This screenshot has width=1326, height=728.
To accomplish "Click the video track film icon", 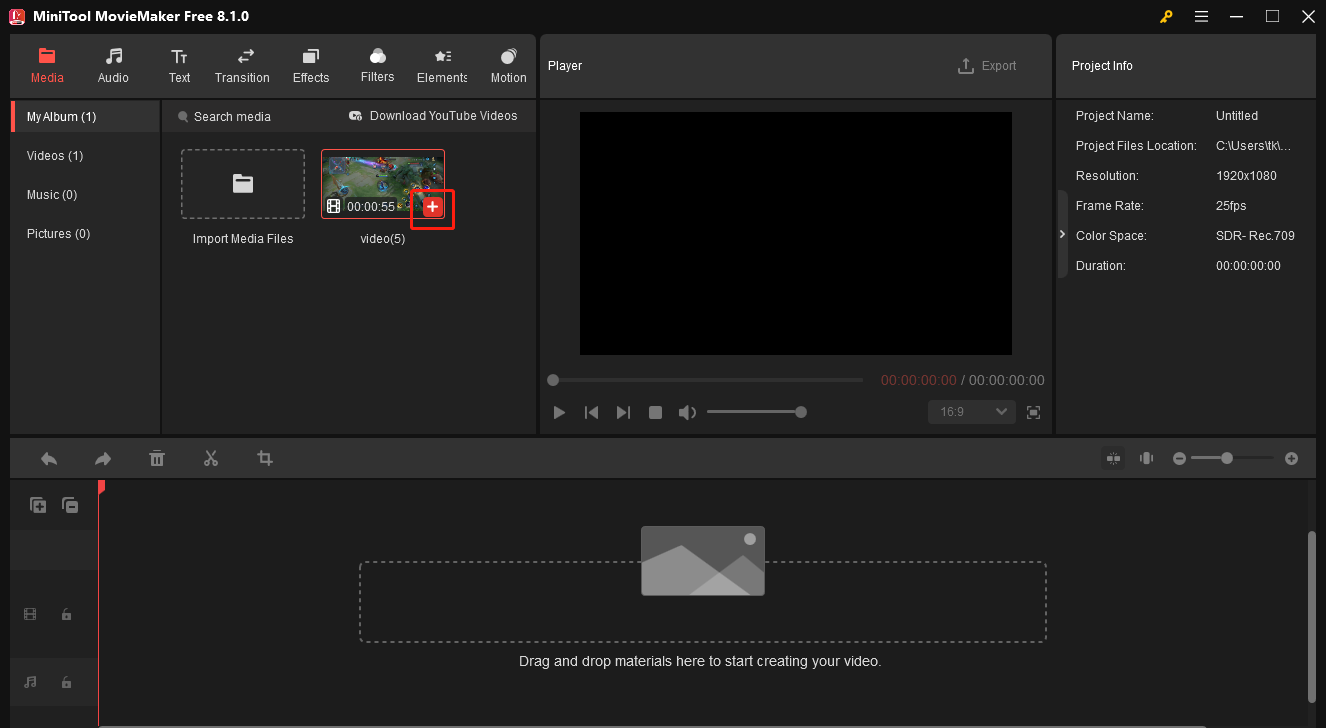I will pyautogui.click(x=30, y=614).
